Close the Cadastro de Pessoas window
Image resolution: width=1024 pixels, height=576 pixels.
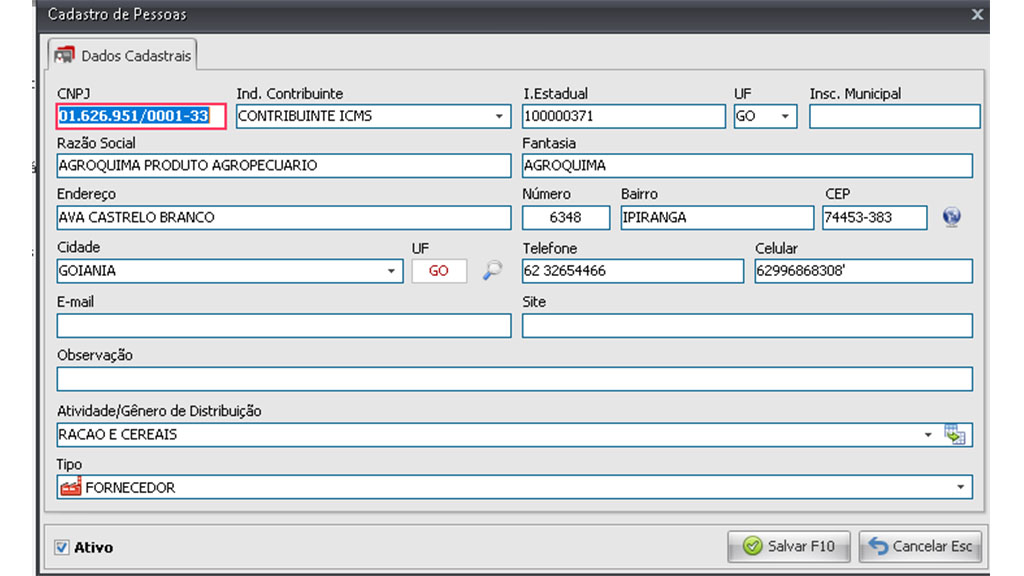977,14
